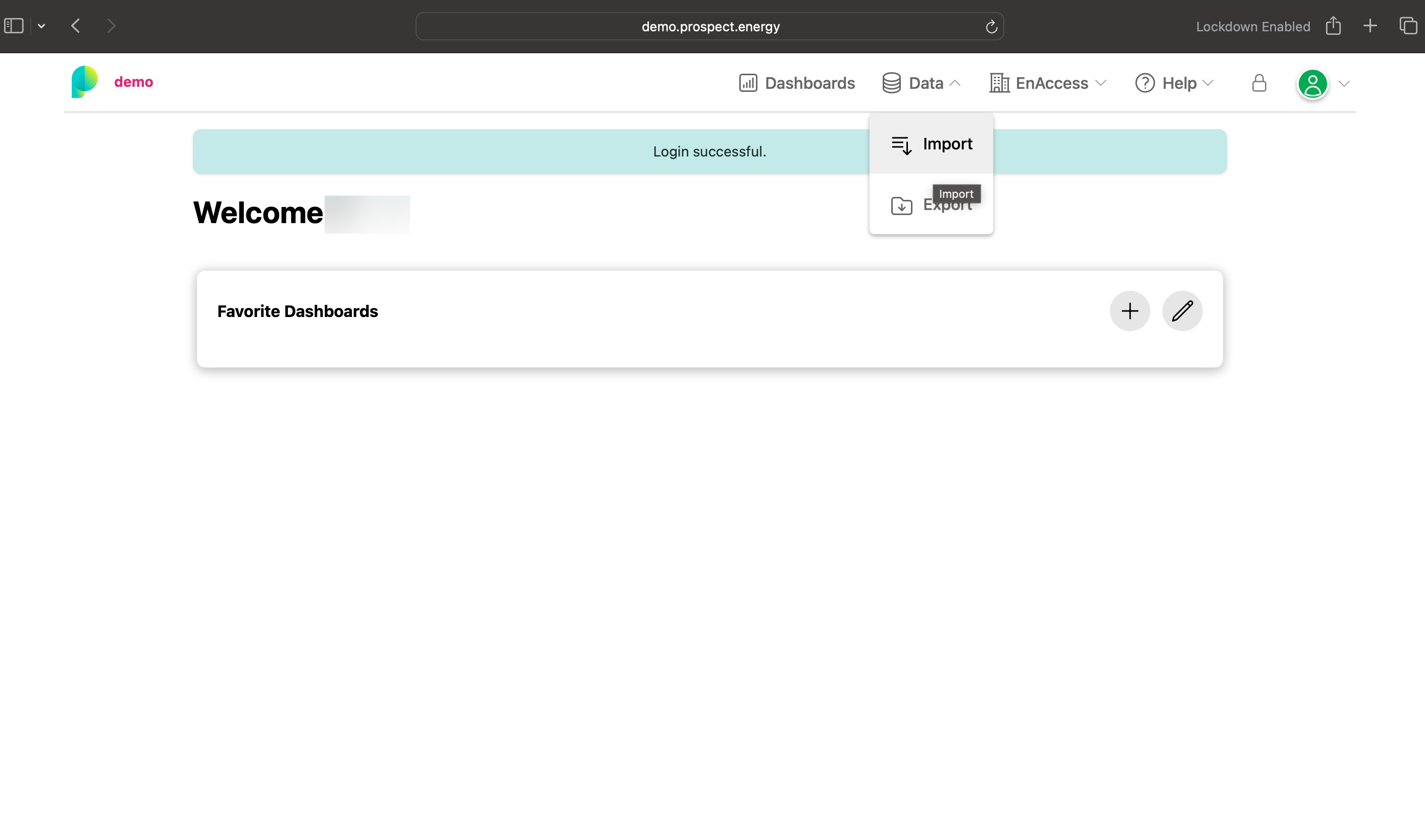Open the user account chevron menu
The height and width of the screenshot is (840, 1425).
point(1344,84)
